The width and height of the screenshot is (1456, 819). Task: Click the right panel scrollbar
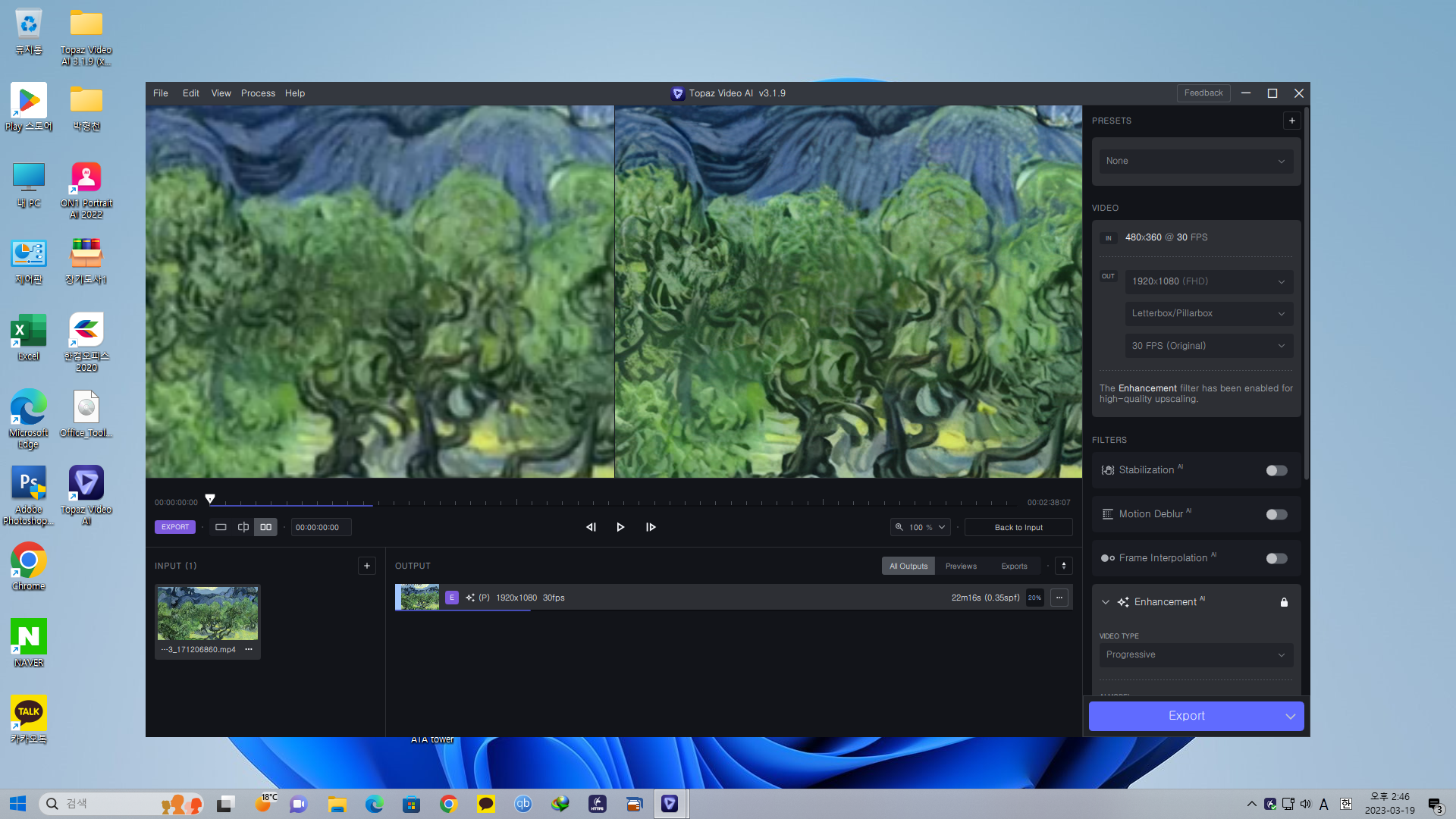point(1306,294)
